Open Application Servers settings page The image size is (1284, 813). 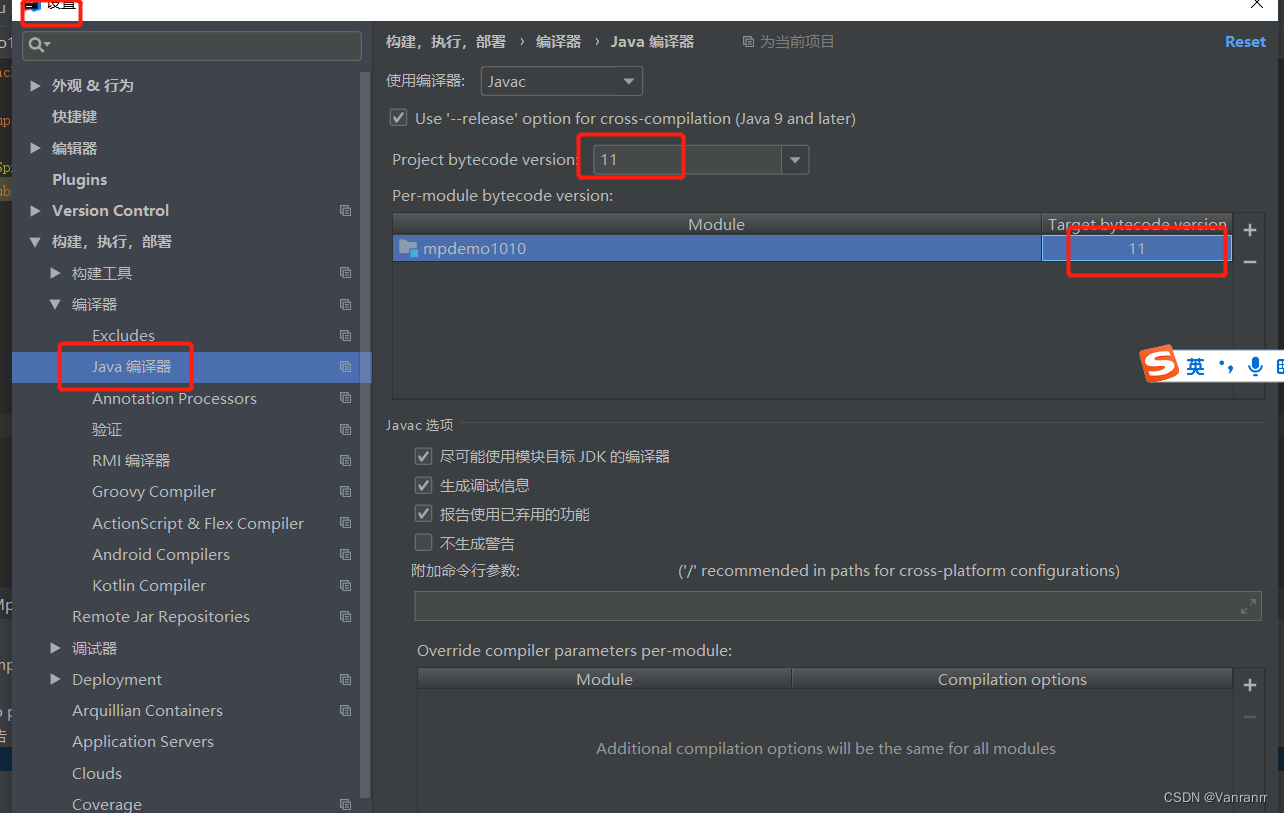[x=143, y=742]
